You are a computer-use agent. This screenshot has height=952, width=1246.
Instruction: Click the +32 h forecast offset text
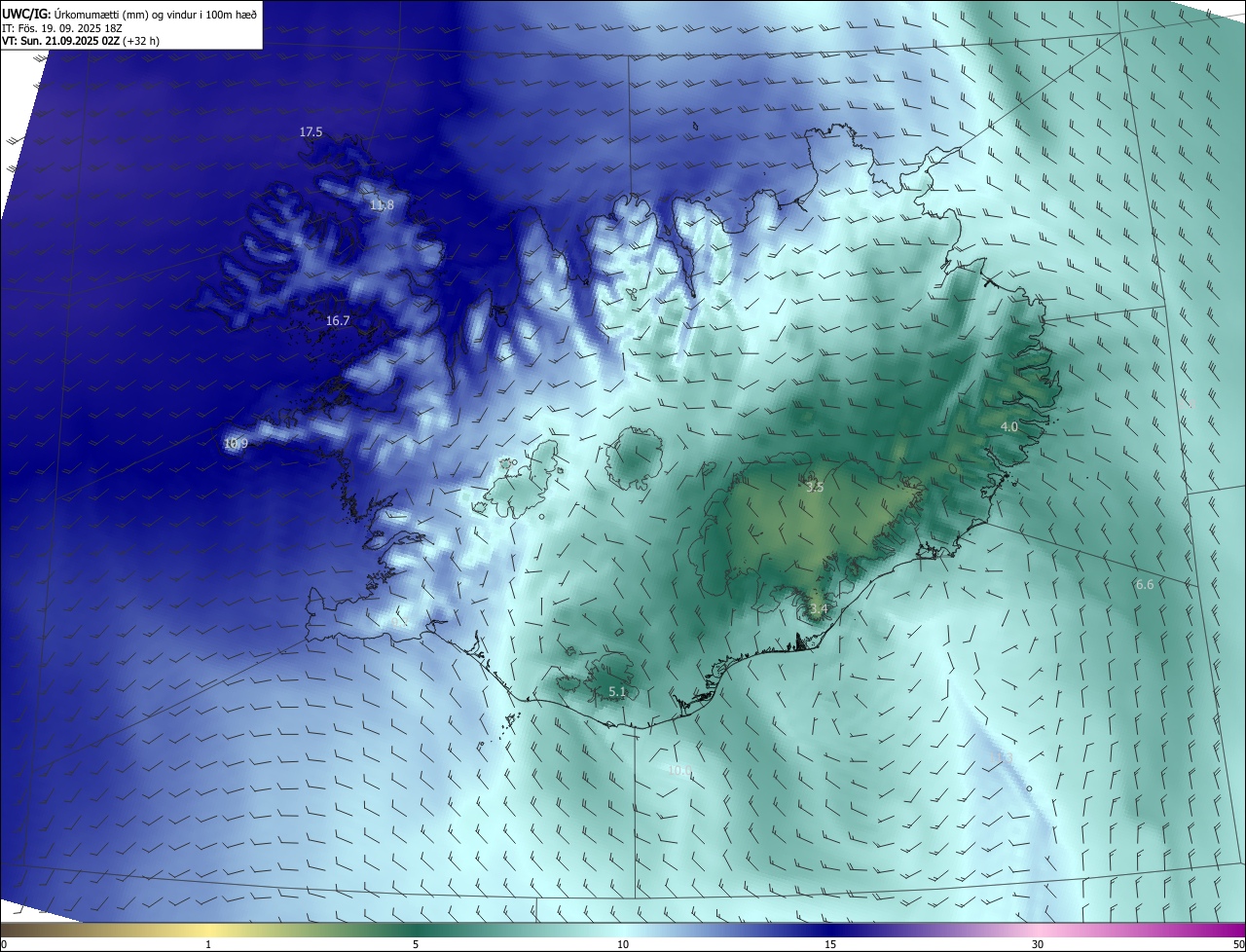(141, 41)
